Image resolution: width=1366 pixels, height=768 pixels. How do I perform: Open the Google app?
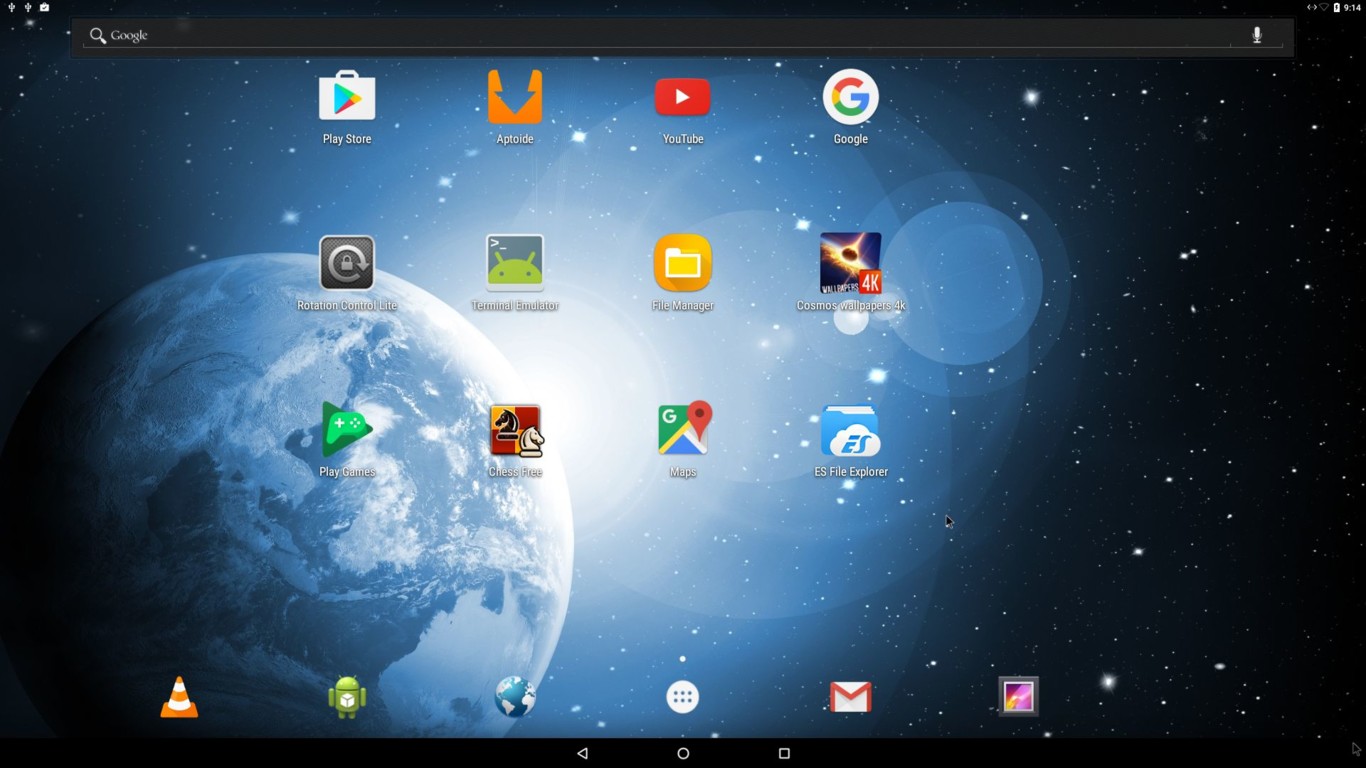pyautogui.click(x=851, y=97)
